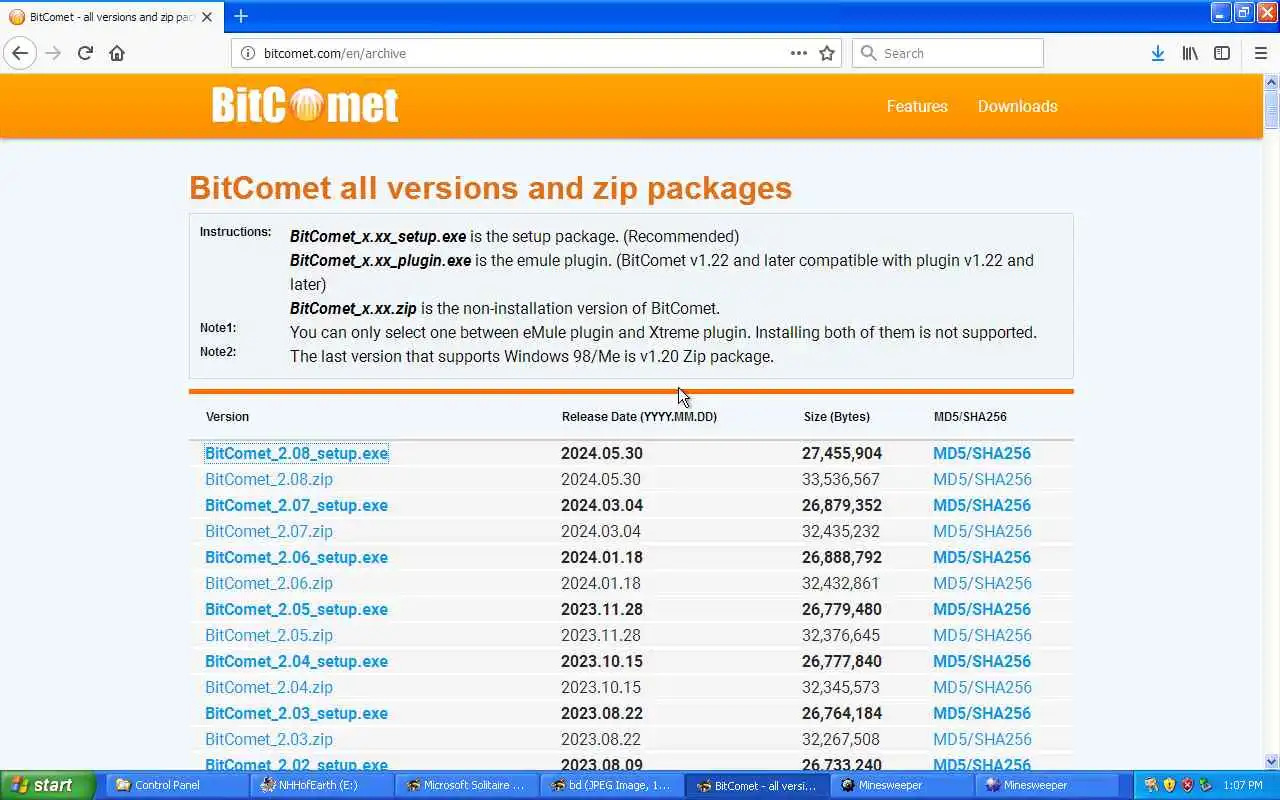Download BitComet_2.07.zip
The width and height of the screenshot is (1280, 800).
[269, 531]
